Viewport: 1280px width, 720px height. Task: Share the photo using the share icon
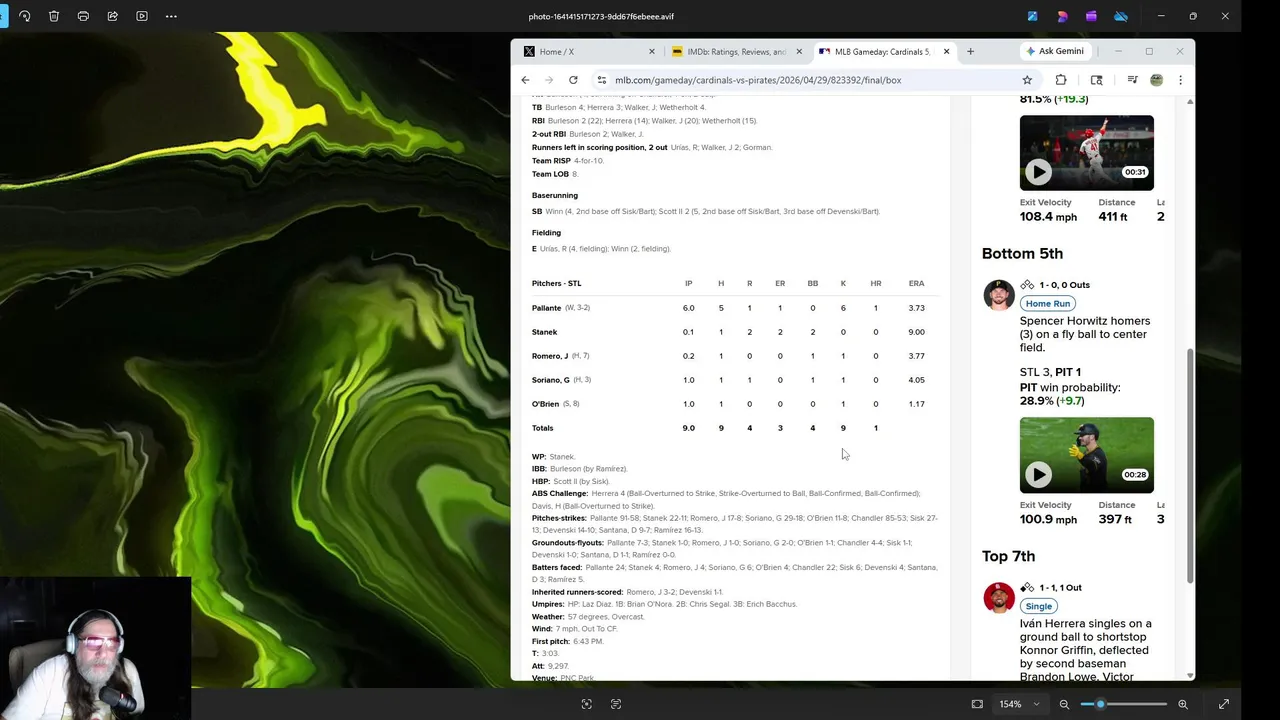[112, 16]
